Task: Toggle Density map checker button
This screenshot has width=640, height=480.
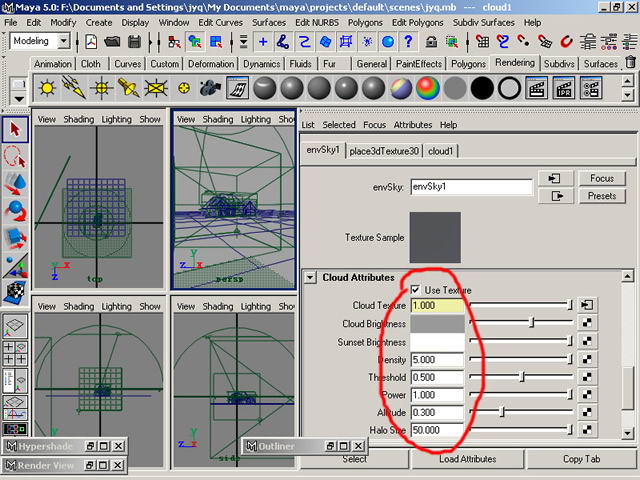Action: coord(587,359)
